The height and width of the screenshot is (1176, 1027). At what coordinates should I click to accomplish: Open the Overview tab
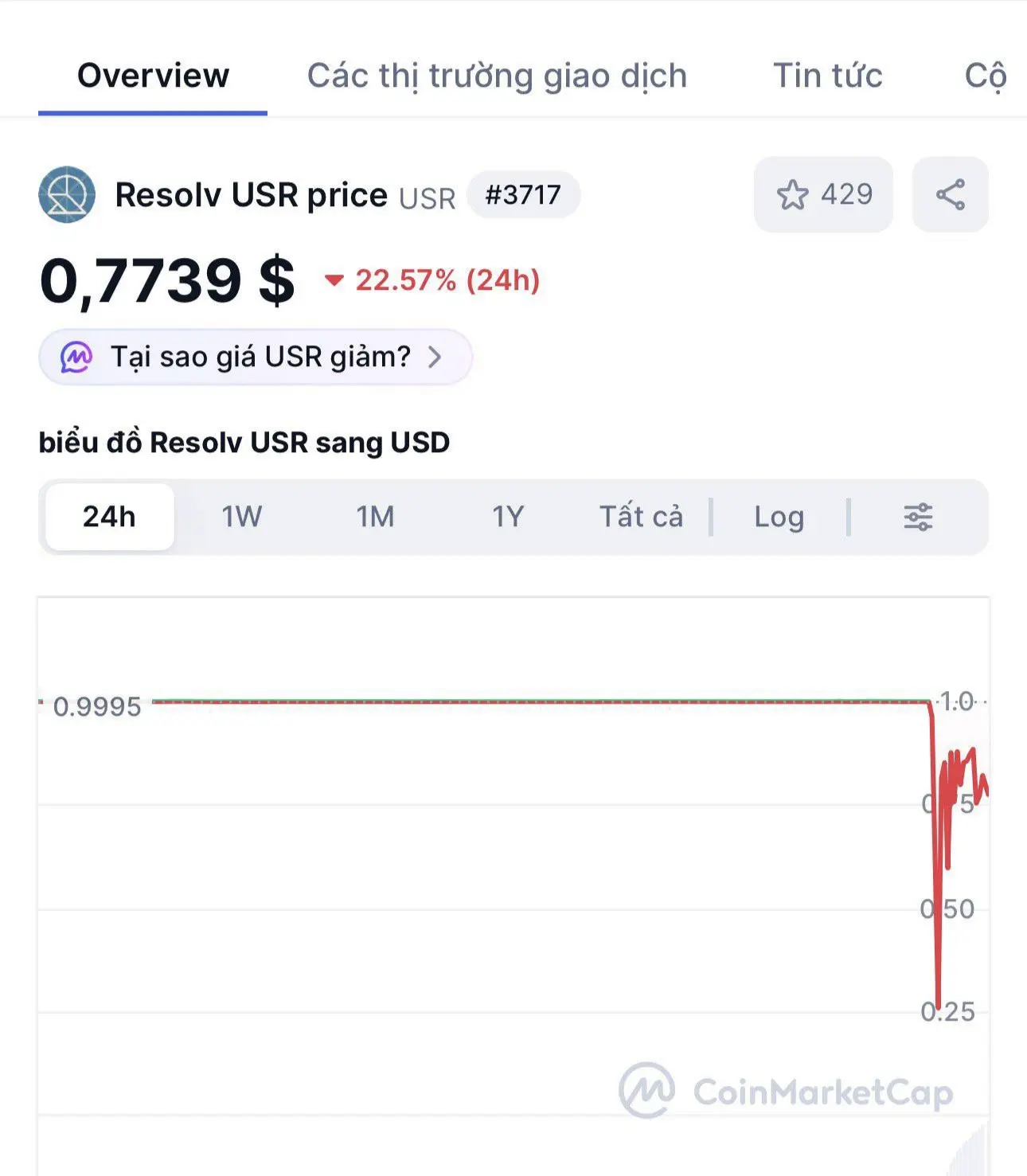pos(153,76)
